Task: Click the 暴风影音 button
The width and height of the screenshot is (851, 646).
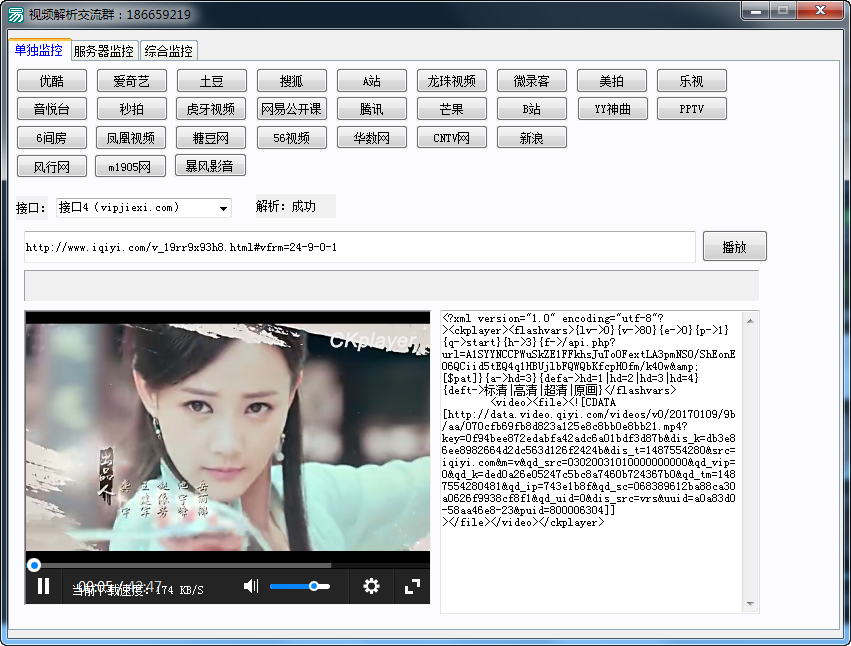Action: (211, 166)
